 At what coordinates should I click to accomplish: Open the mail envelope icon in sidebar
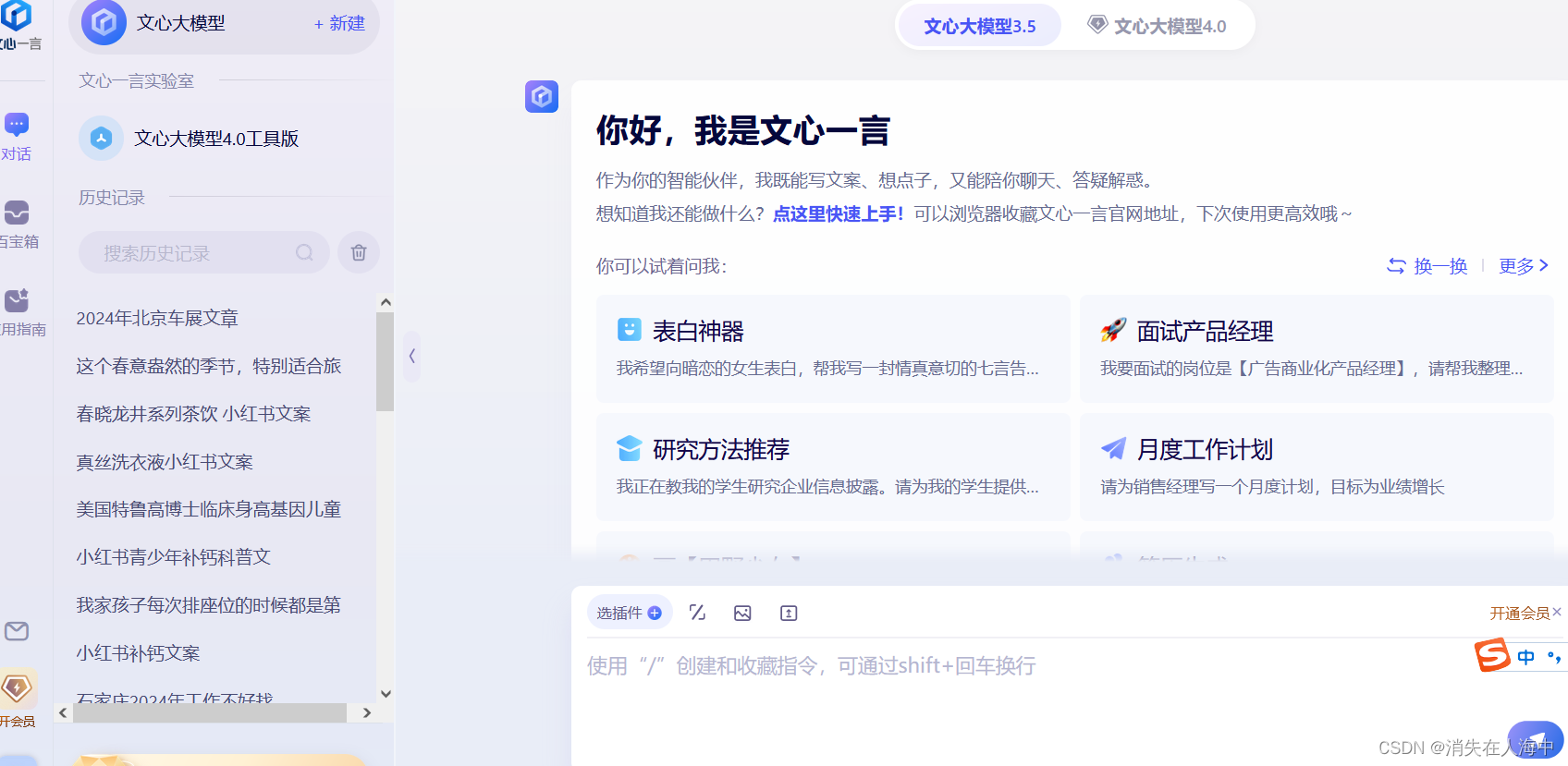click(x=17, y=631)
